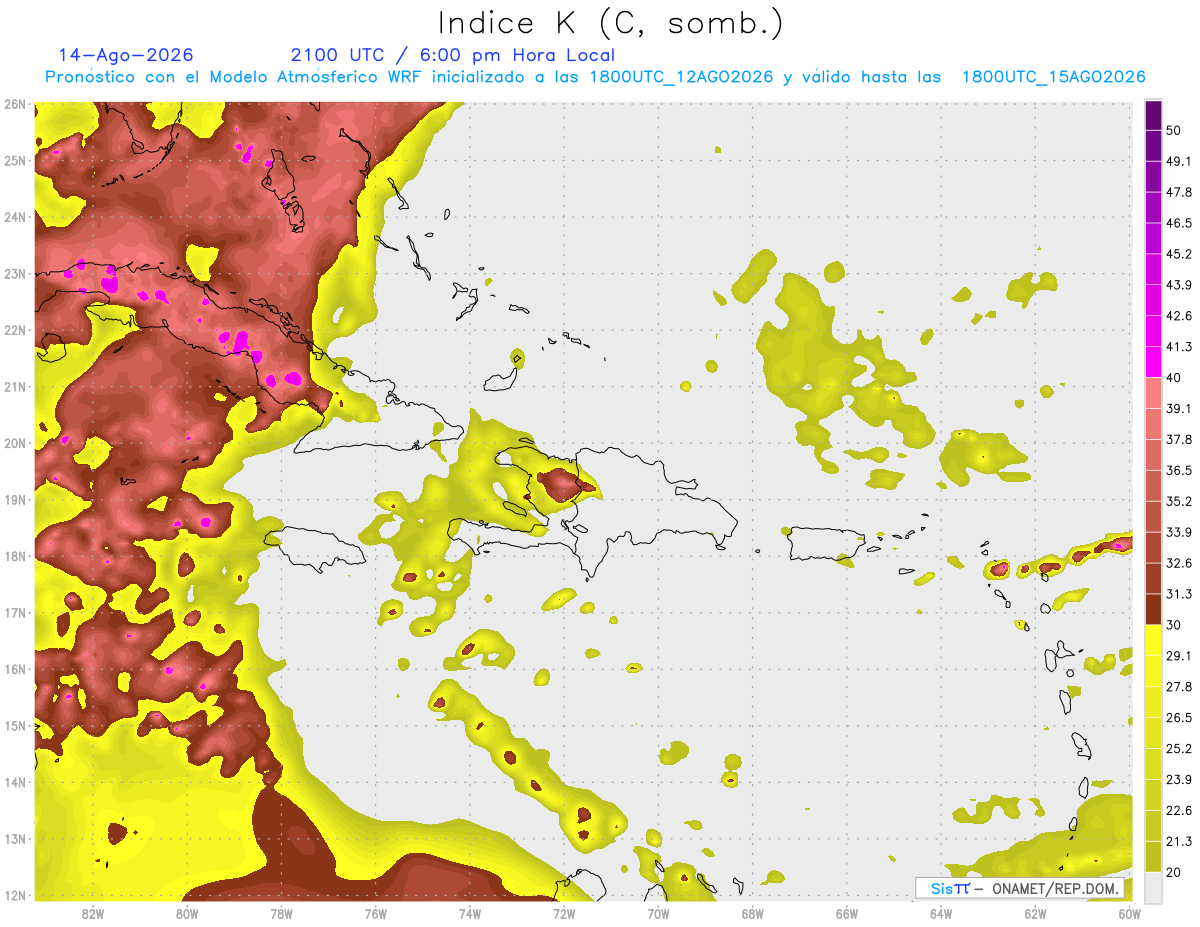Click colorbar value 45.2
The height and width of the screenshot is (927, 1200).
tap(1178, 254)
